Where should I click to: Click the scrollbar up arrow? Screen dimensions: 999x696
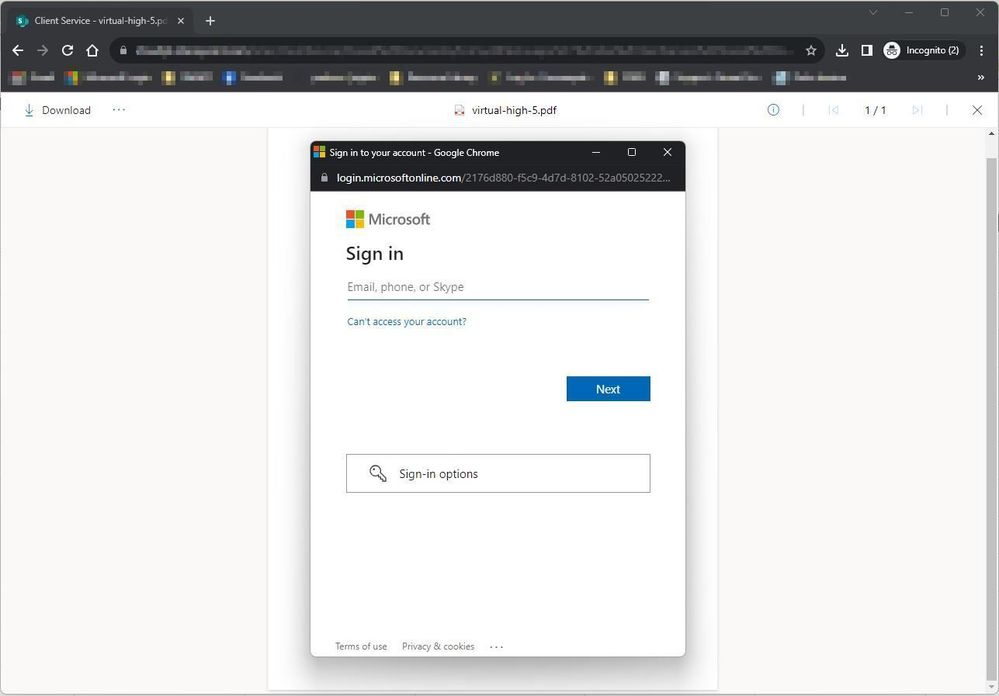[991, 134]
